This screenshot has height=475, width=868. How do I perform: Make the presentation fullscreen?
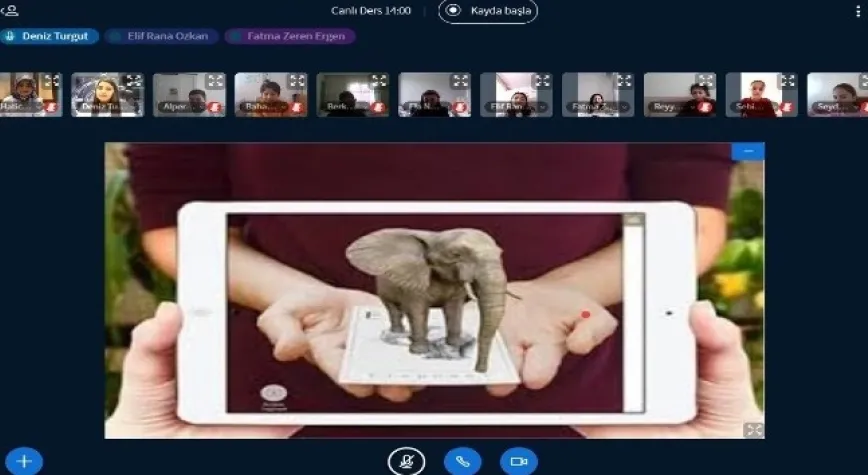[x=752, y=429]
